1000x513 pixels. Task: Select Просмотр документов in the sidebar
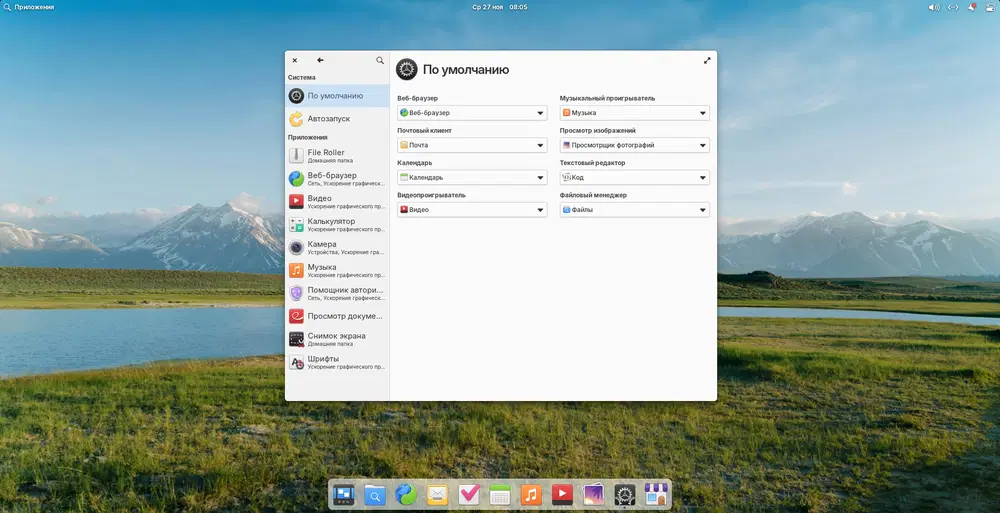[x=337, y=316]
